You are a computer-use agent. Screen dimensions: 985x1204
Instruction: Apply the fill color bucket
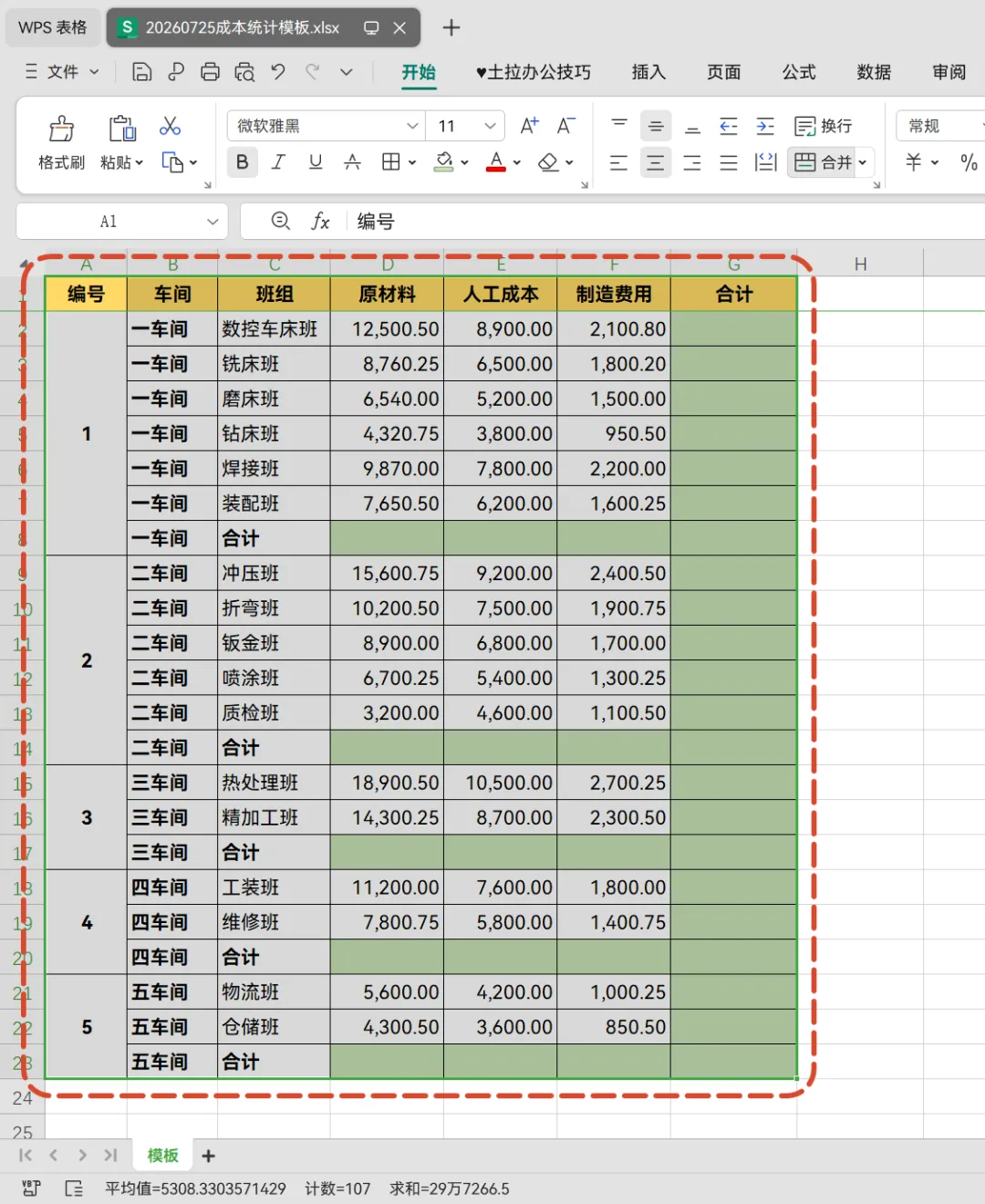[x=444, y=162]
